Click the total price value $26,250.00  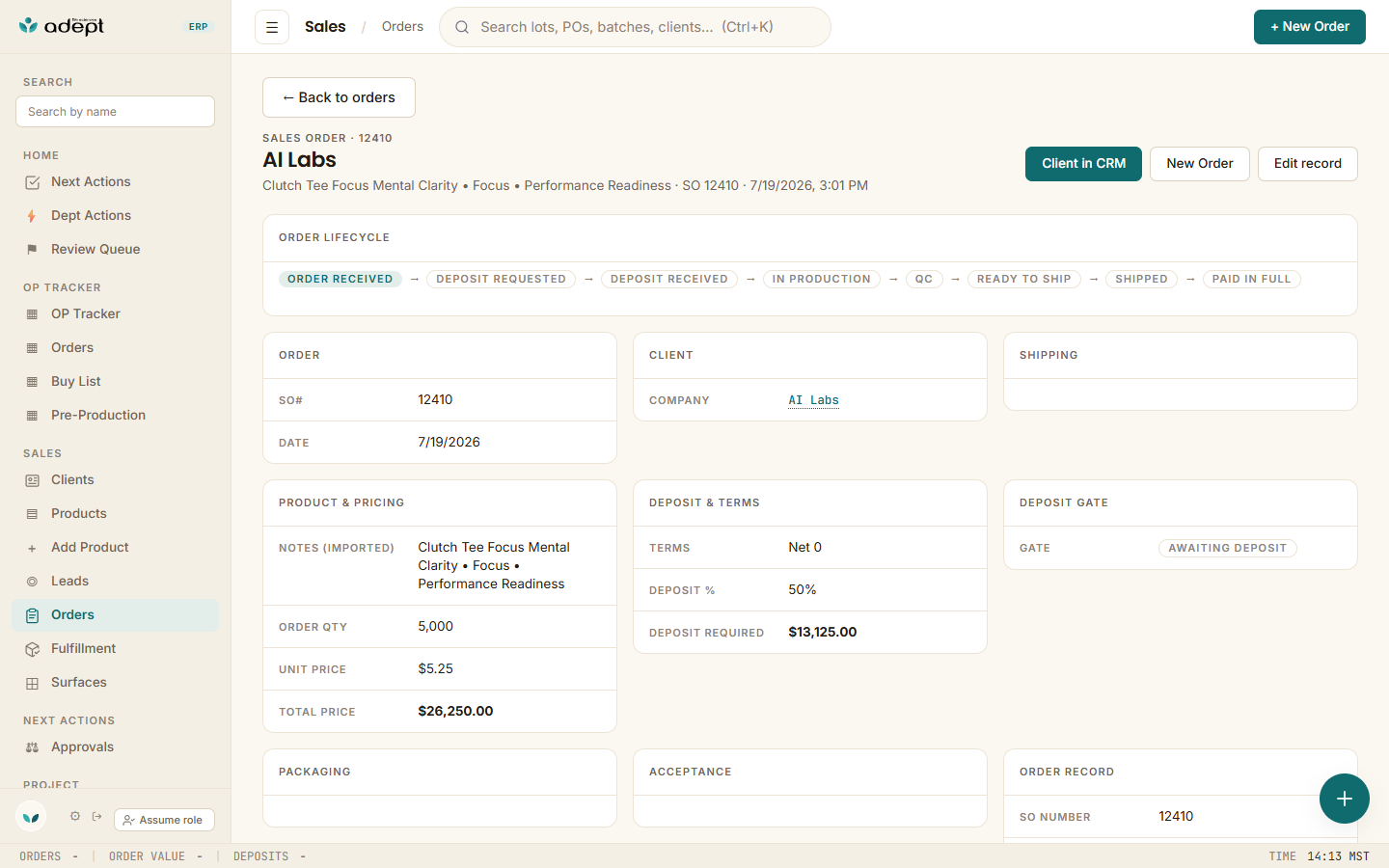(455, 712)
